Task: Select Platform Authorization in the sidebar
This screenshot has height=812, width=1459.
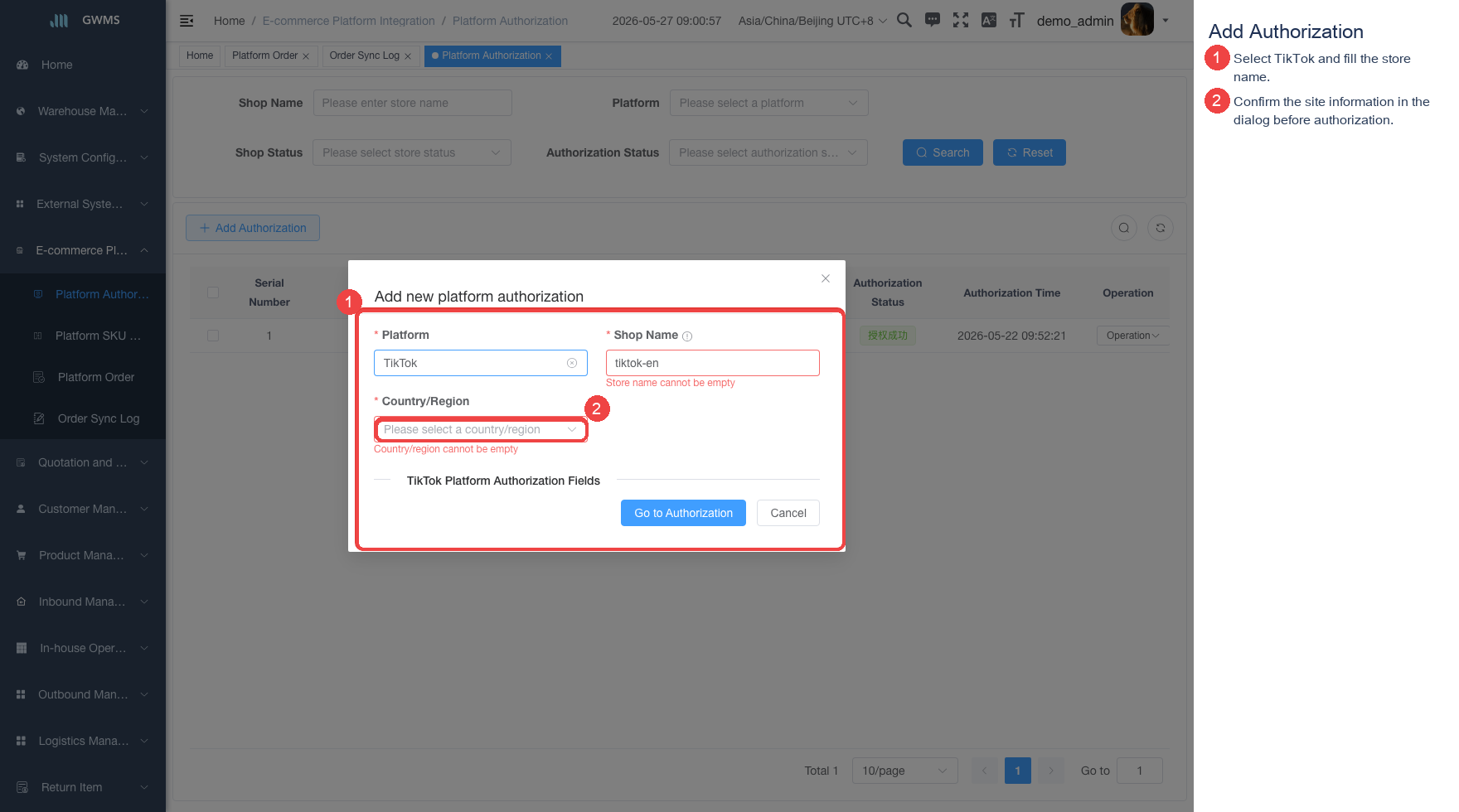Action: click(x=83, y=294)
